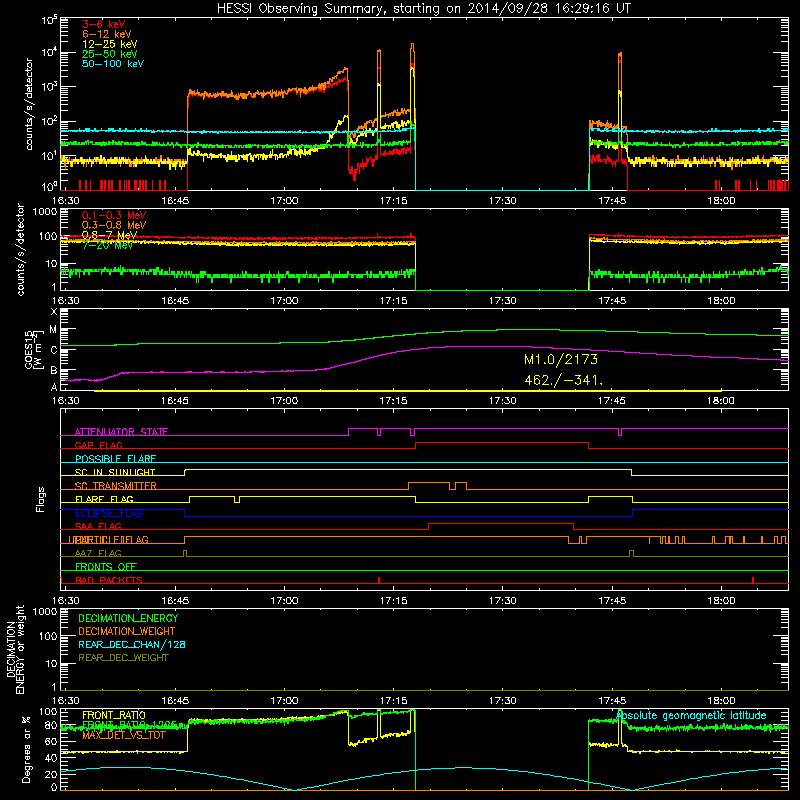Click the 18:00 tick below the decimation panel

(721, 701)
